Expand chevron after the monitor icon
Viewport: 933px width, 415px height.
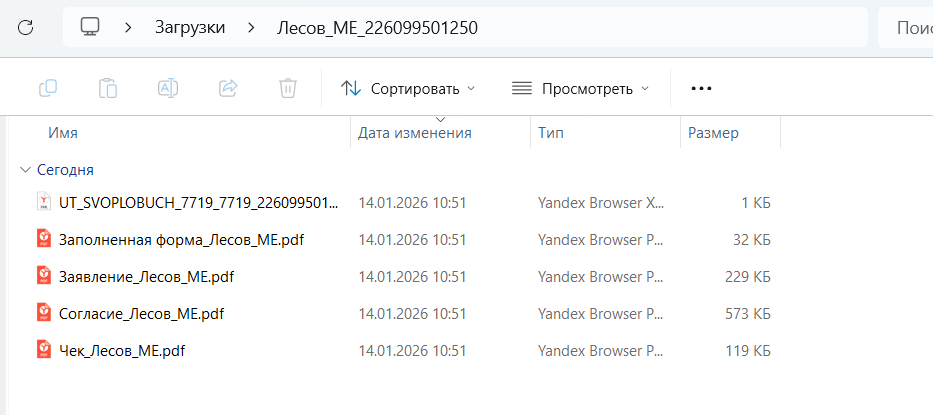(x=128, y=27)
